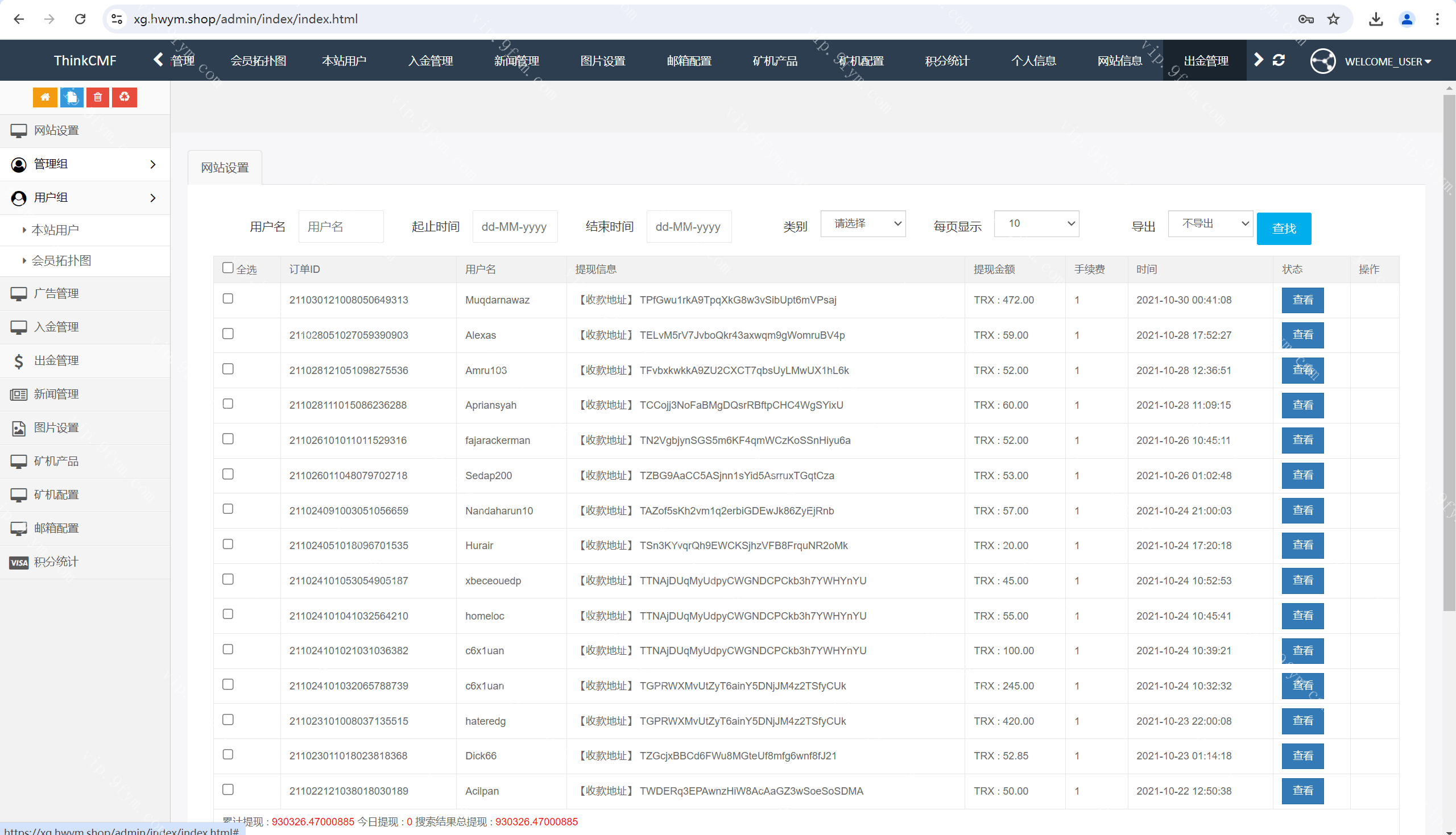This screenshot has width=1456, height=835.
Task: Click 查看 button for Alexas order
Action: [1302, 335]
